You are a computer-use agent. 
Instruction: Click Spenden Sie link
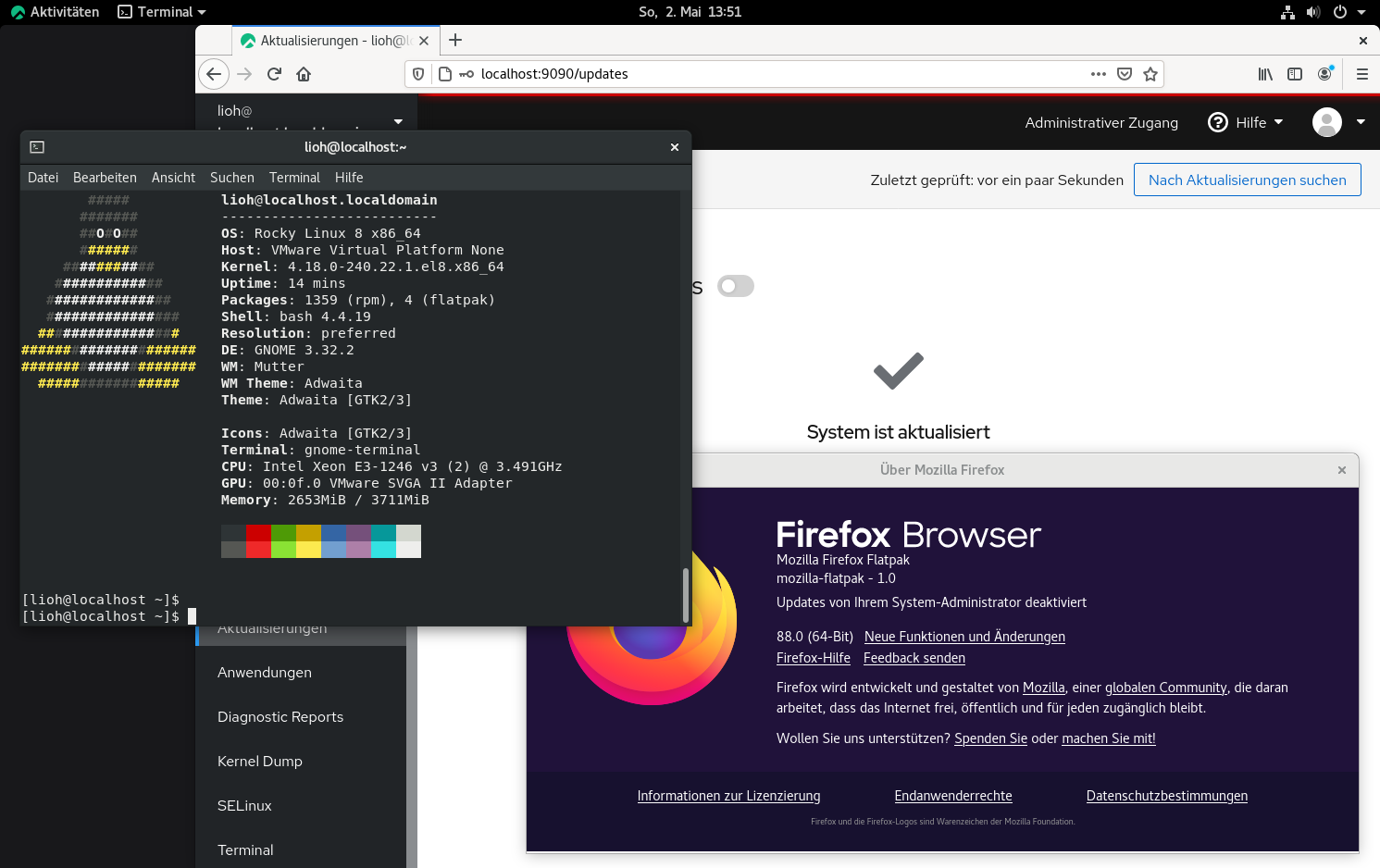tap(990, 738)
